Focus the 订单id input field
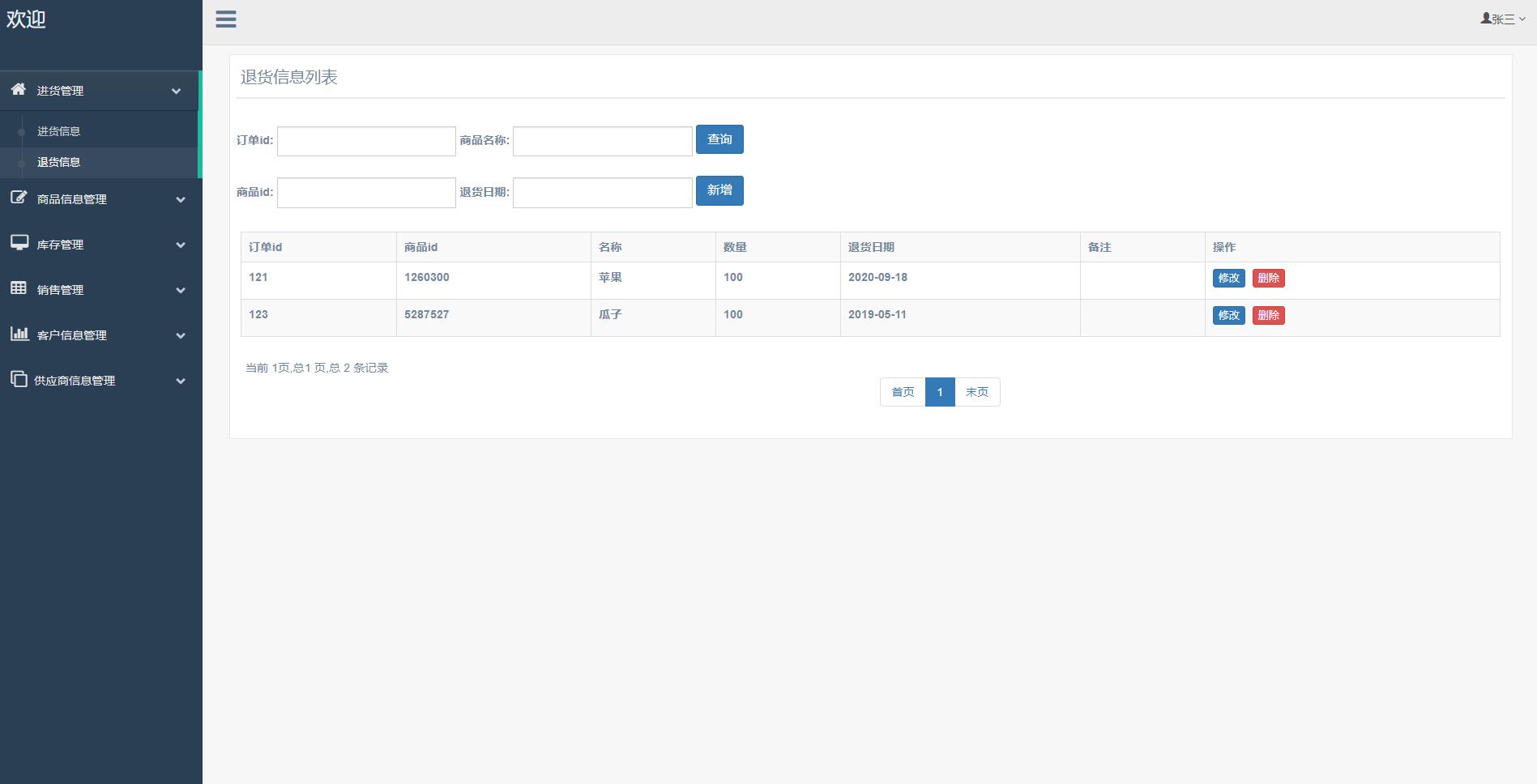The width and height of the screenshot is (1537, 784). [x=366, y=141]
